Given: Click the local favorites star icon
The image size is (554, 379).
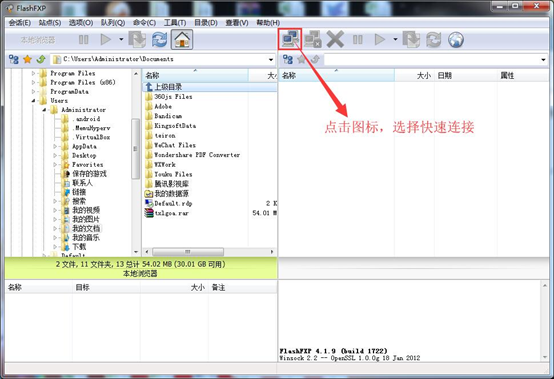Looking at the screenshot, I should coord(27,59).
